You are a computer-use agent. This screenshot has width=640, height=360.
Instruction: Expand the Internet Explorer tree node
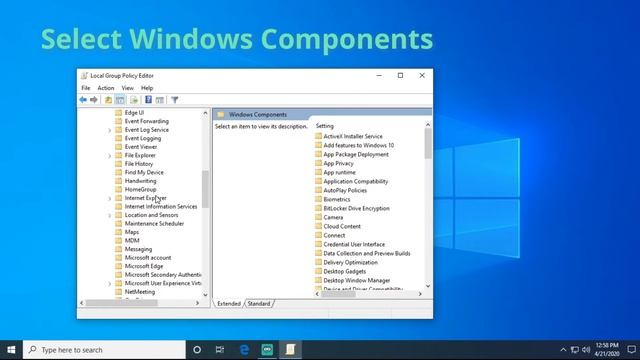(109, 198)
